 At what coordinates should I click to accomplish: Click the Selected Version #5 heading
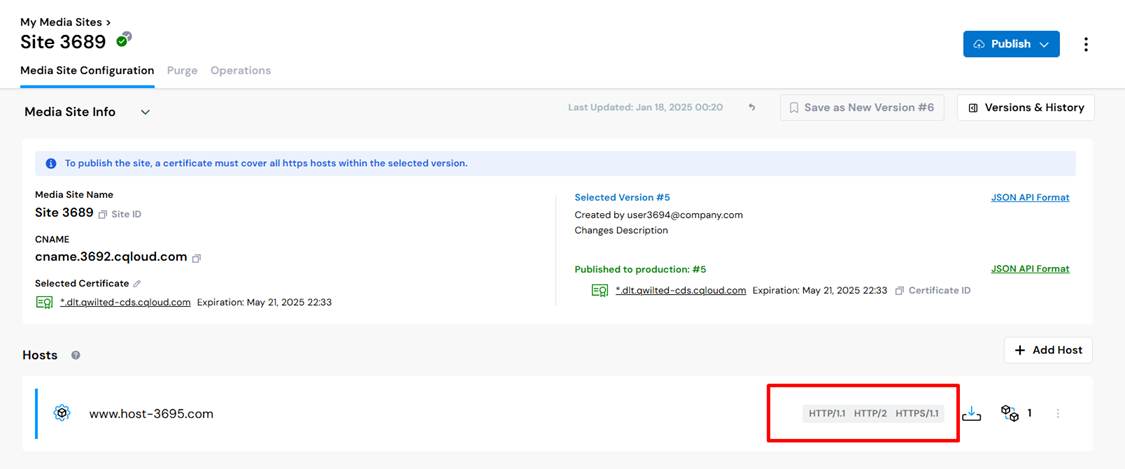tap(622, 197)
